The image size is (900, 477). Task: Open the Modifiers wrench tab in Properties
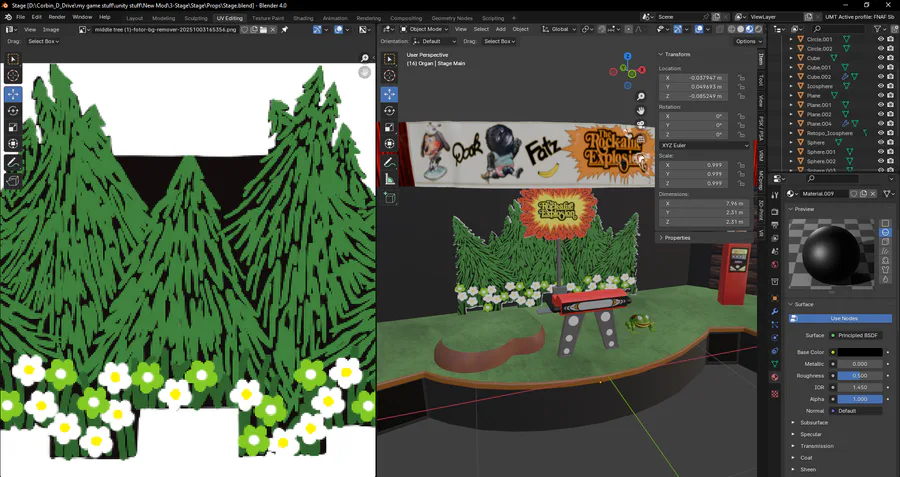775,312
